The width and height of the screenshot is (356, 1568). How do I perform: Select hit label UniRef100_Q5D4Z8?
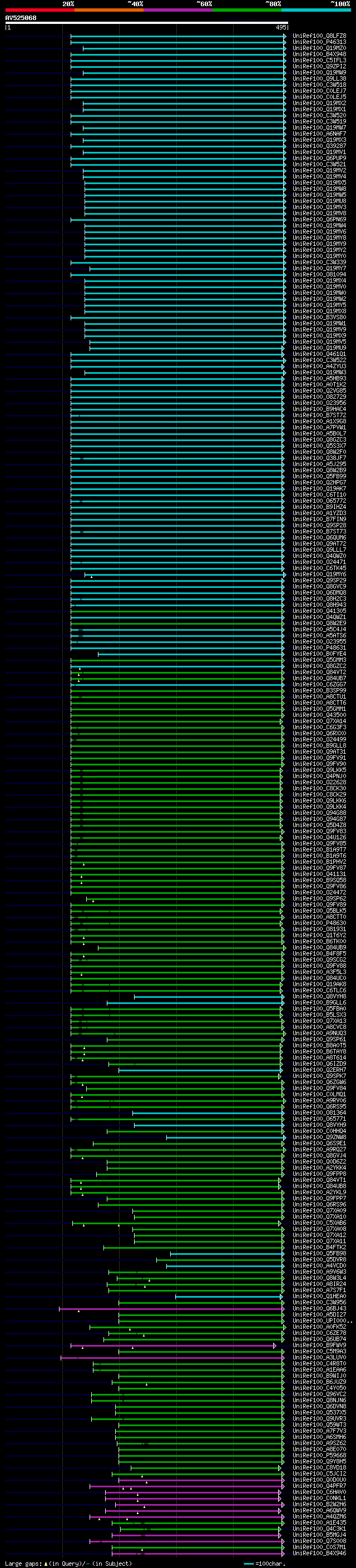tap(319, 825)
